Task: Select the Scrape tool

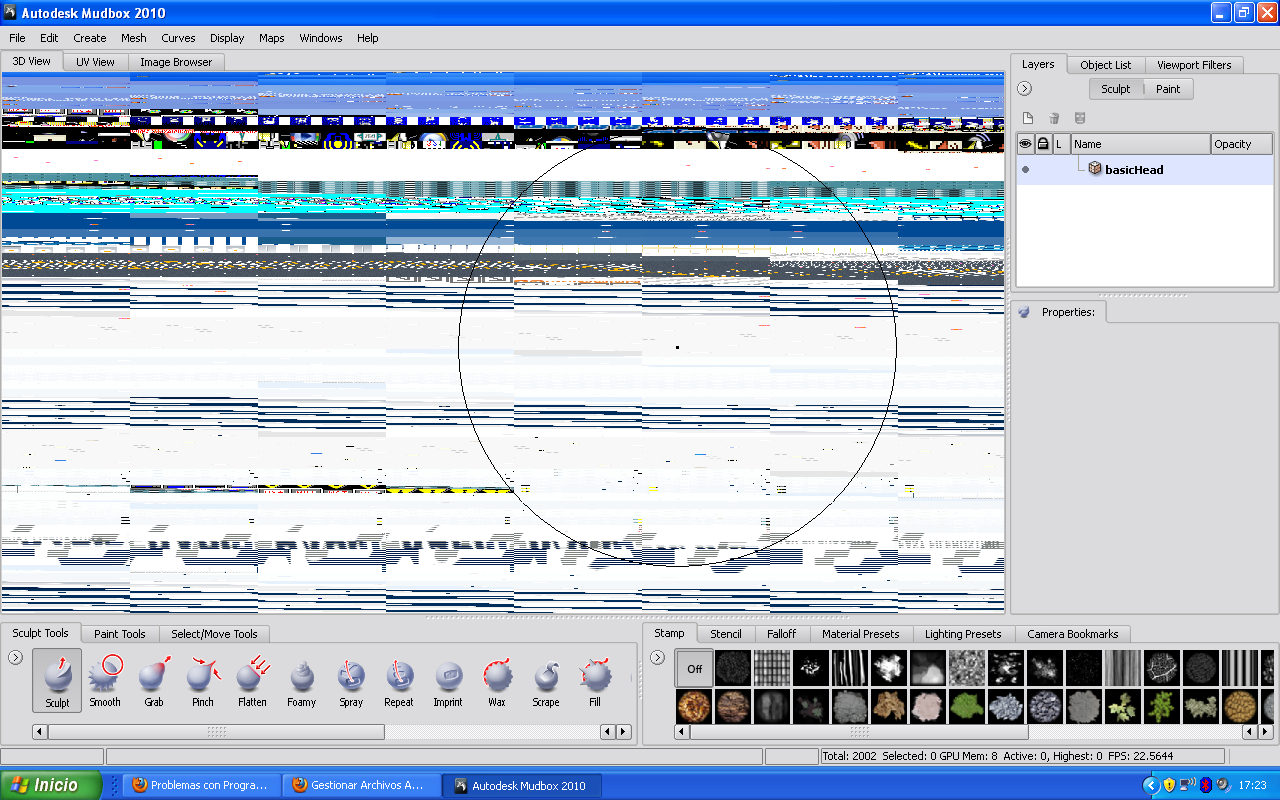Action: [546, 680]
